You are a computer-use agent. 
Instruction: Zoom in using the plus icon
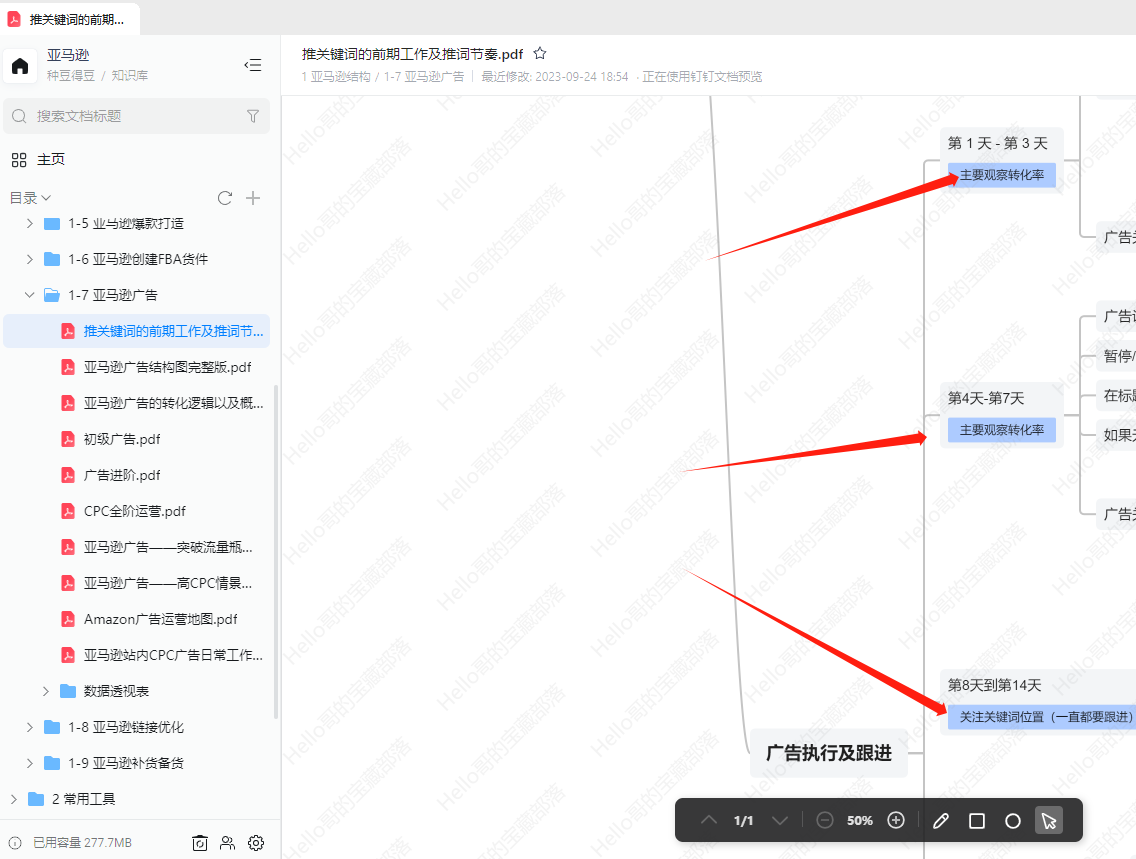coord(896,820)
